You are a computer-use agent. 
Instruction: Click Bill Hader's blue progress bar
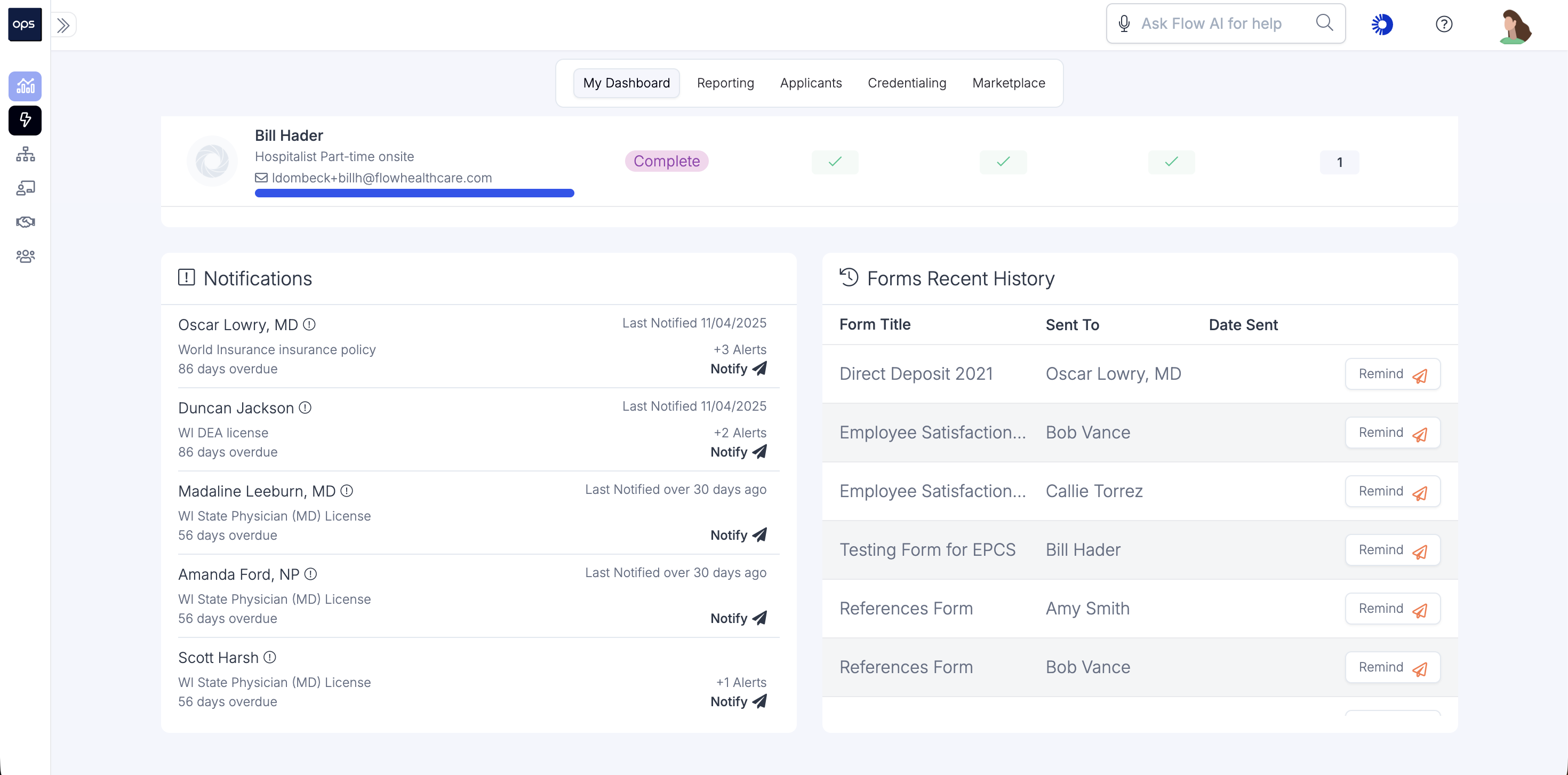click(414, 194)
